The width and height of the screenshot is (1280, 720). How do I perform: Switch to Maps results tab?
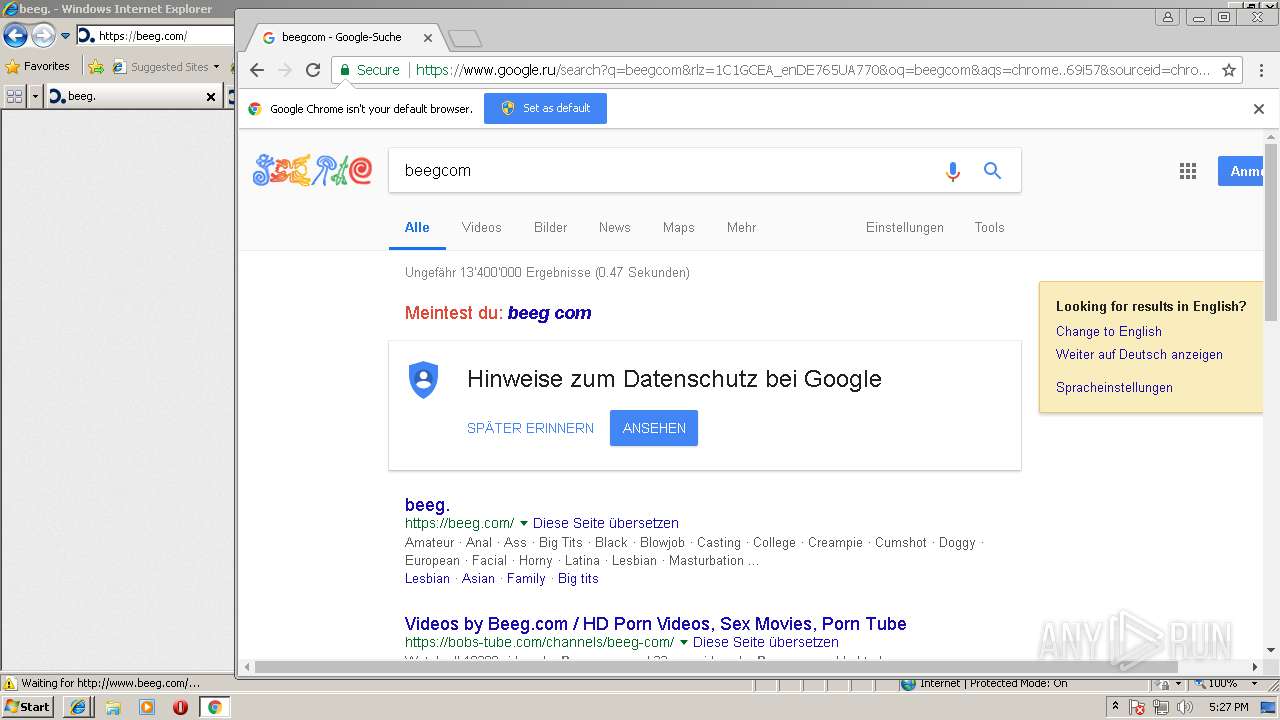[679, 228]
